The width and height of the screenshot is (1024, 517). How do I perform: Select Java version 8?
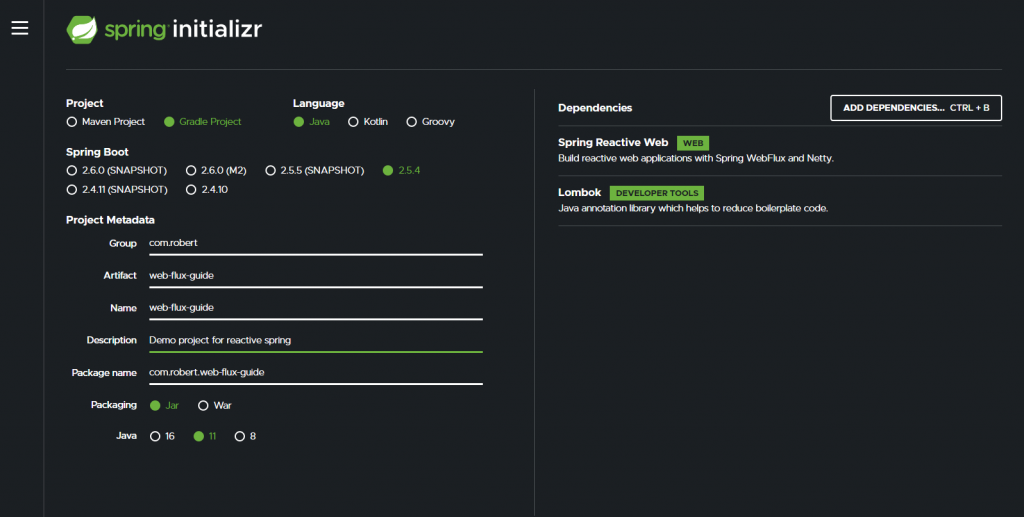(x=246, y=436)
